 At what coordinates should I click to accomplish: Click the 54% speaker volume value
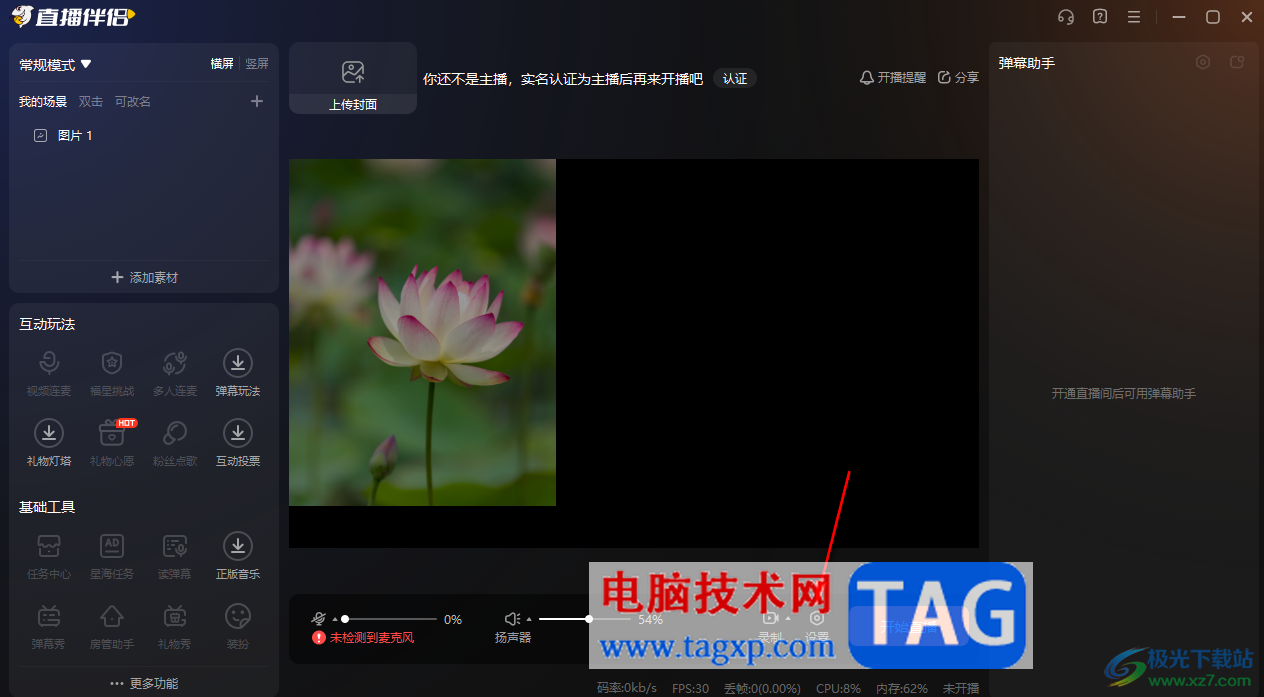pos(650,620)
